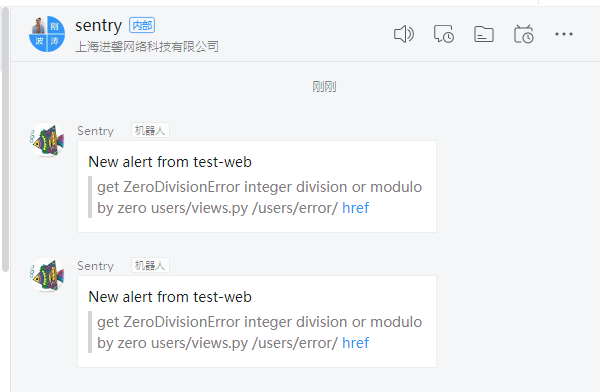600x392 pixels.
Task: Click the speaker announcement icon
Action: click(404, 34)
